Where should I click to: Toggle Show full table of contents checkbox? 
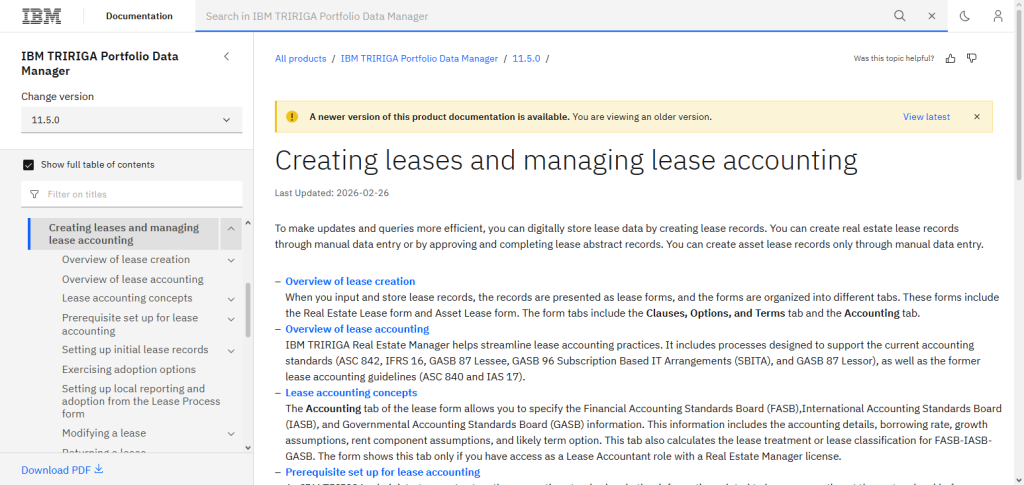coord(28,165)
